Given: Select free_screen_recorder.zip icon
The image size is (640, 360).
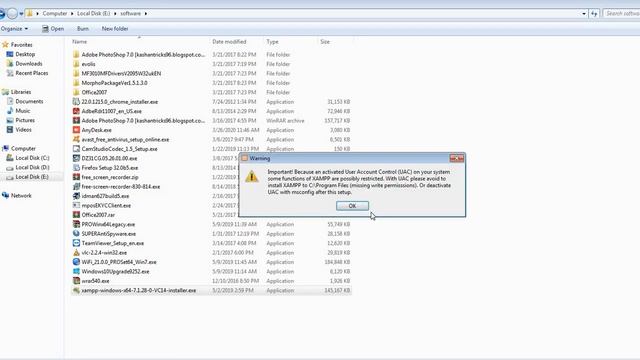Looking at the screenshot, I should point(76,177).
